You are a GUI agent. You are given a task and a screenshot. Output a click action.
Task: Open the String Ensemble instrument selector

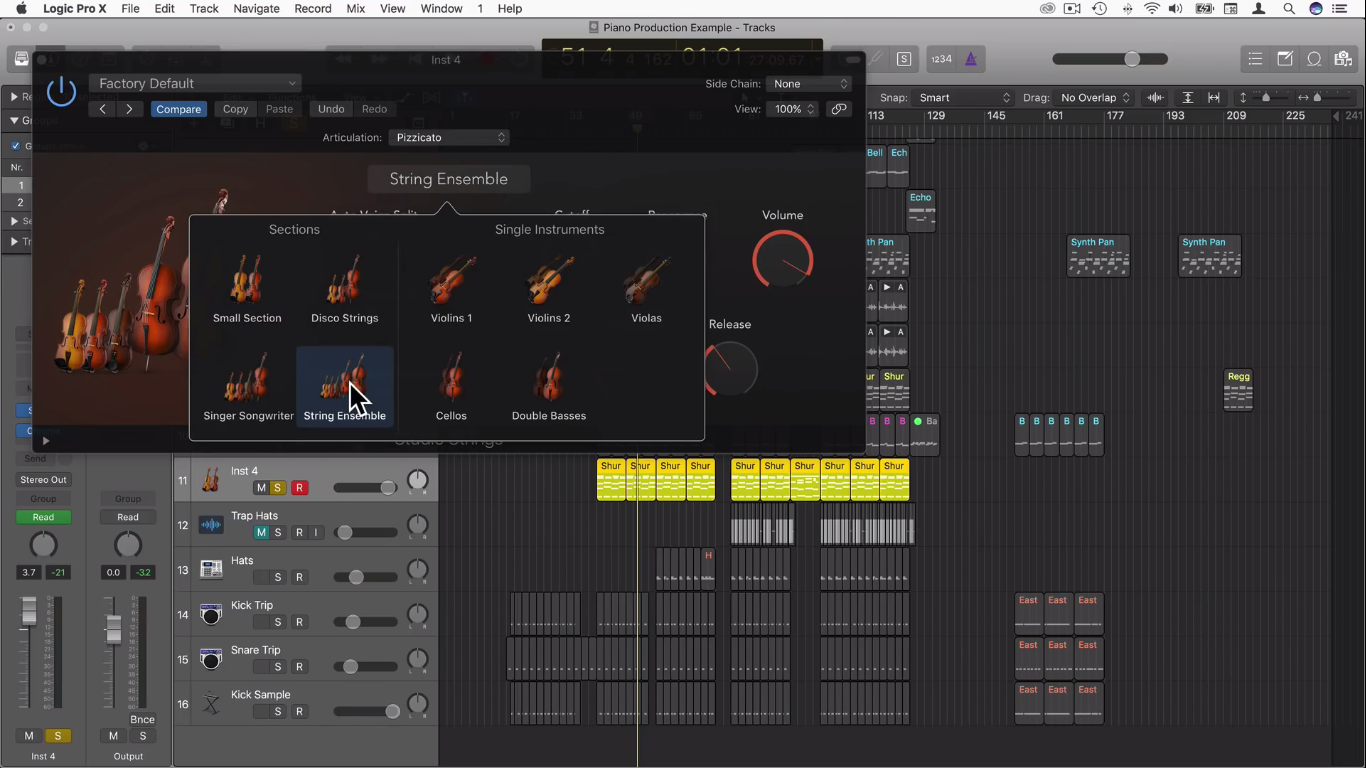(x=448, y=179)
